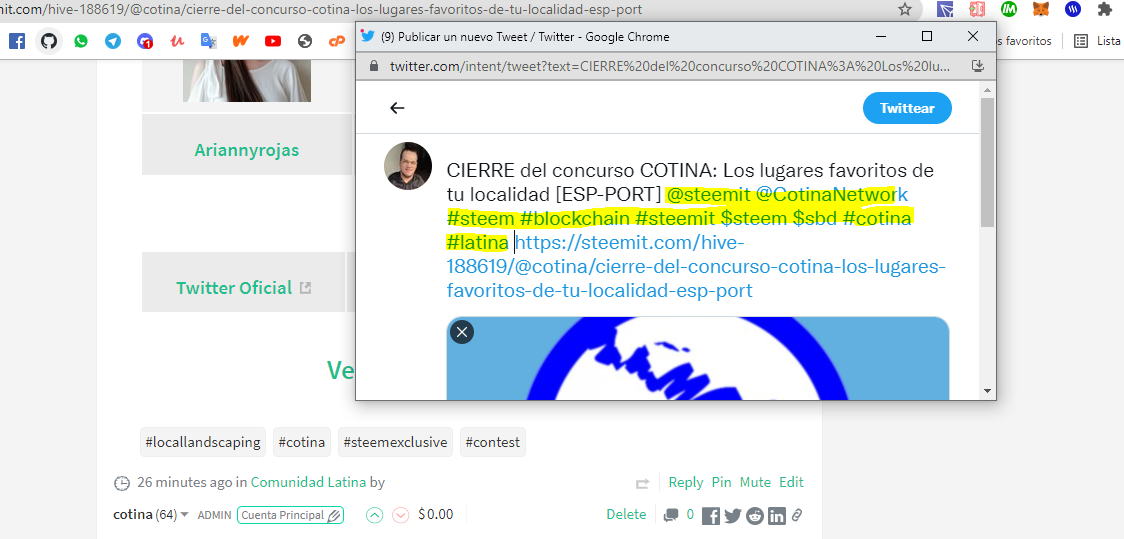Click the Twitter popup scrollbar up arrow
The height and width of the screenshot is (539, 1124).
[x=987, y=90]
